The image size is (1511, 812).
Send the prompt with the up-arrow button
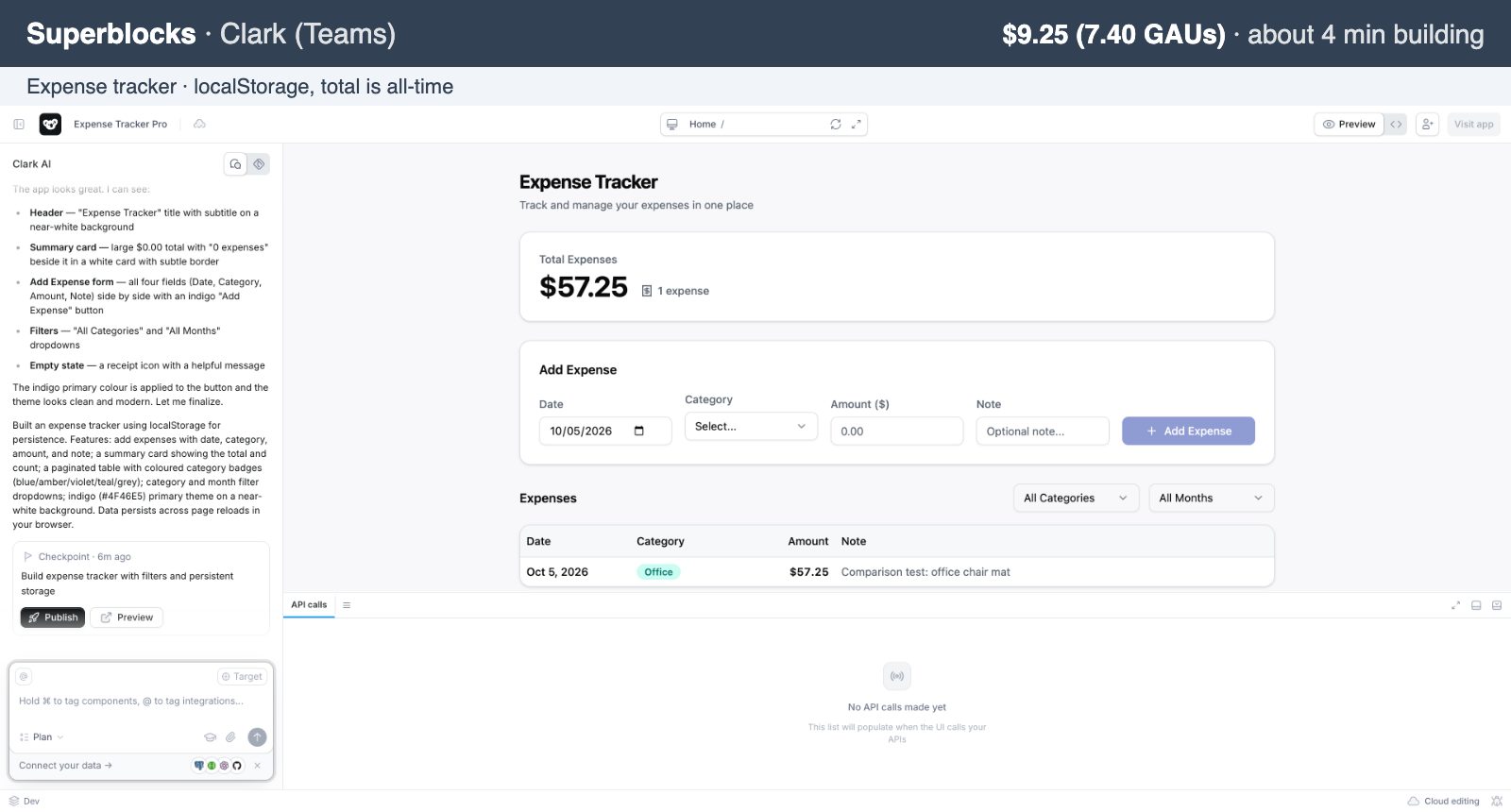point(257,737)
